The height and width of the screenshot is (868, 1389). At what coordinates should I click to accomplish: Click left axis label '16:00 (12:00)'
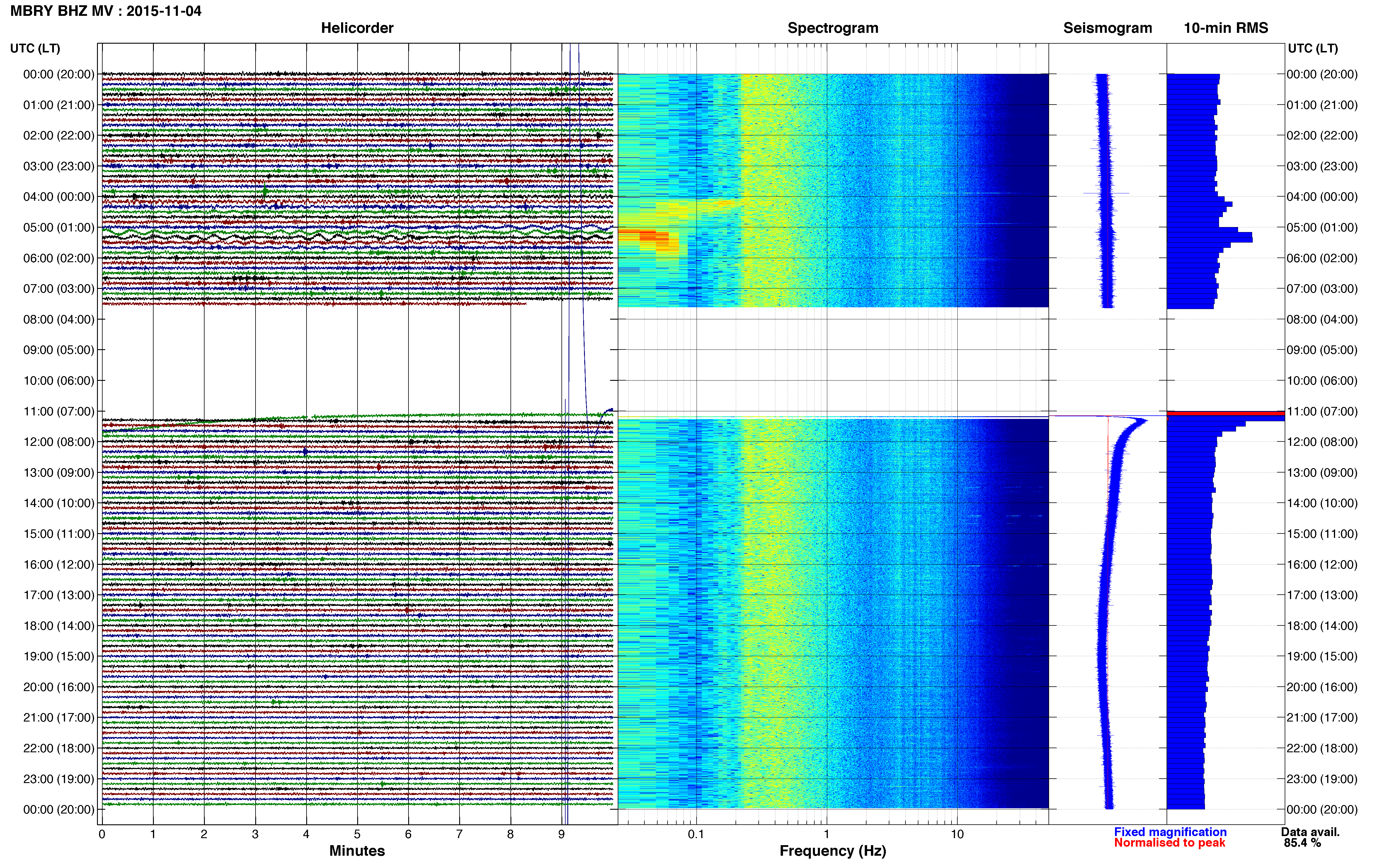coord(59,564)
